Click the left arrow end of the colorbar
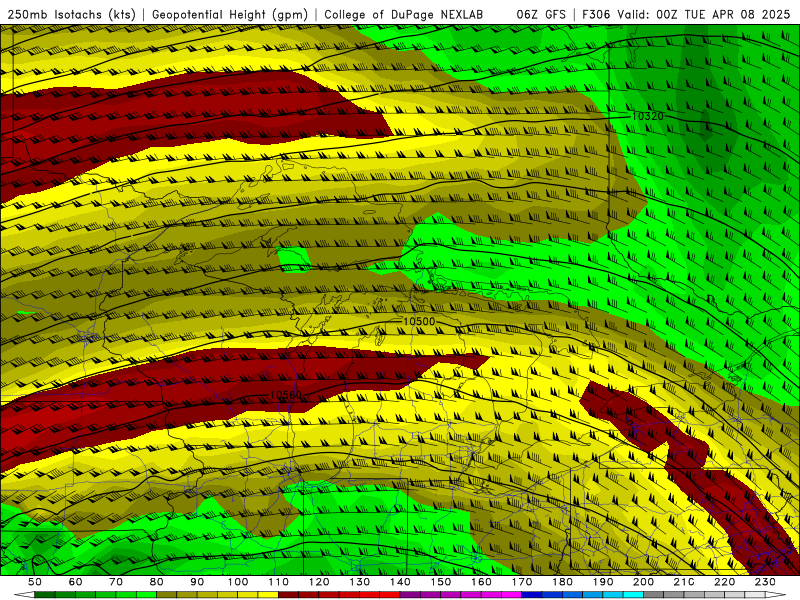This screenshot has height=600, width=800. point(24,594)
